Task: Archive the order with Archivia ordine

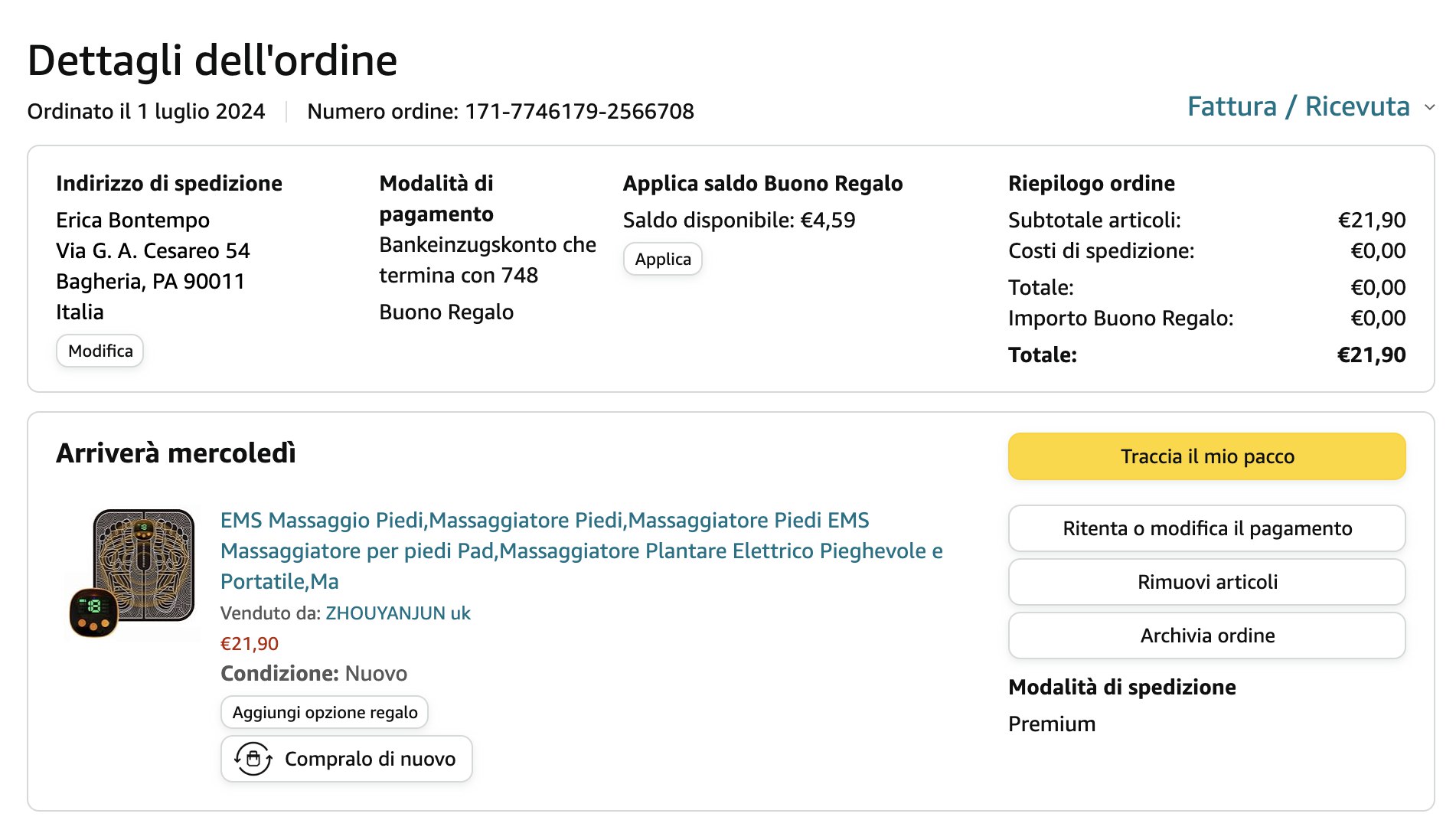Action: coord(1206,636)
